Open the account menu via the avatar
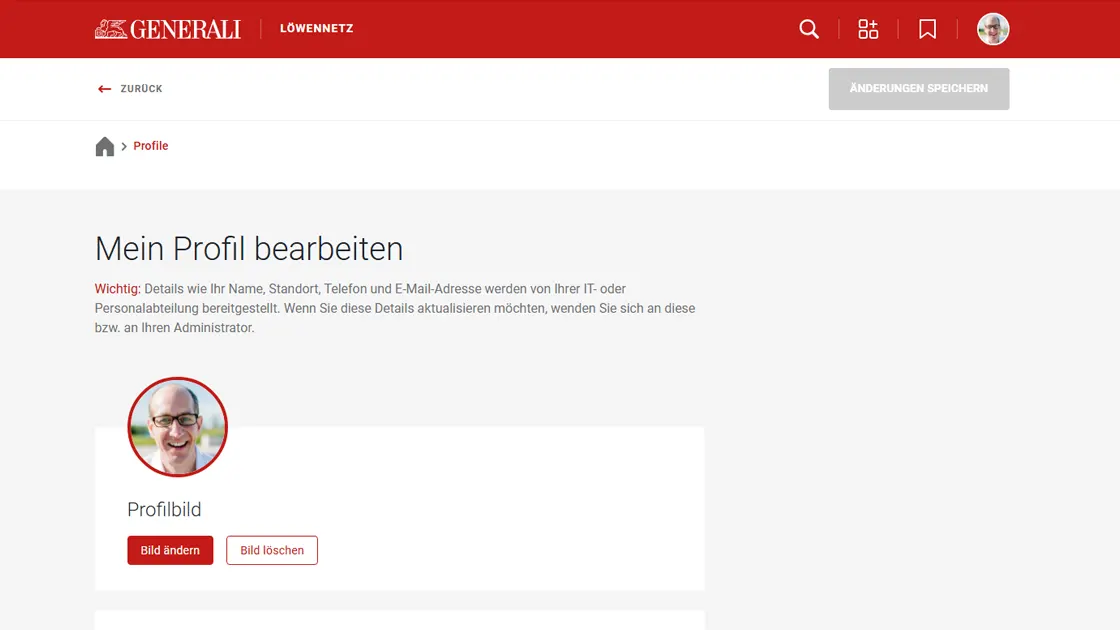Viewport: 1120px width, 630px height. coord(993,29)
